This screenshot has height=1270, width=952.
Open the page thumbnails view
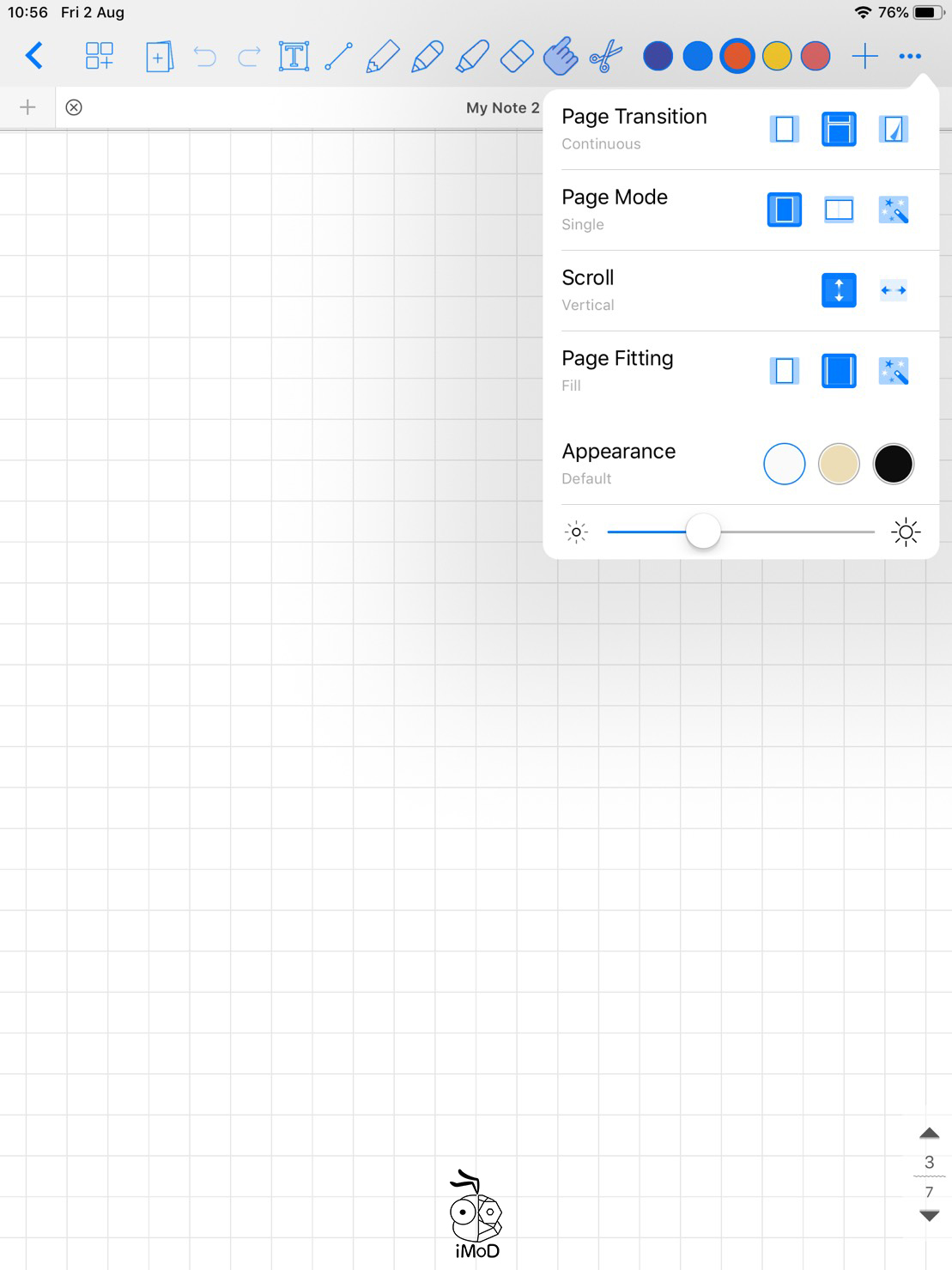[x=100, y=55]
